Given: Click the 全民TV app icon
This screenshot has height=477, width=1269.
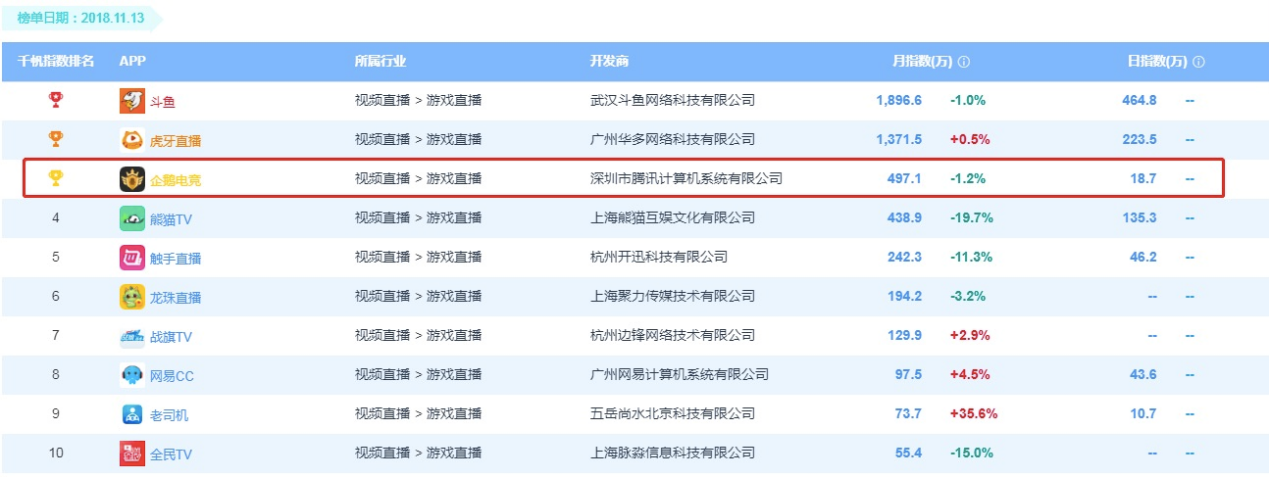Looking at the screenshot, I should coord(132,453).
